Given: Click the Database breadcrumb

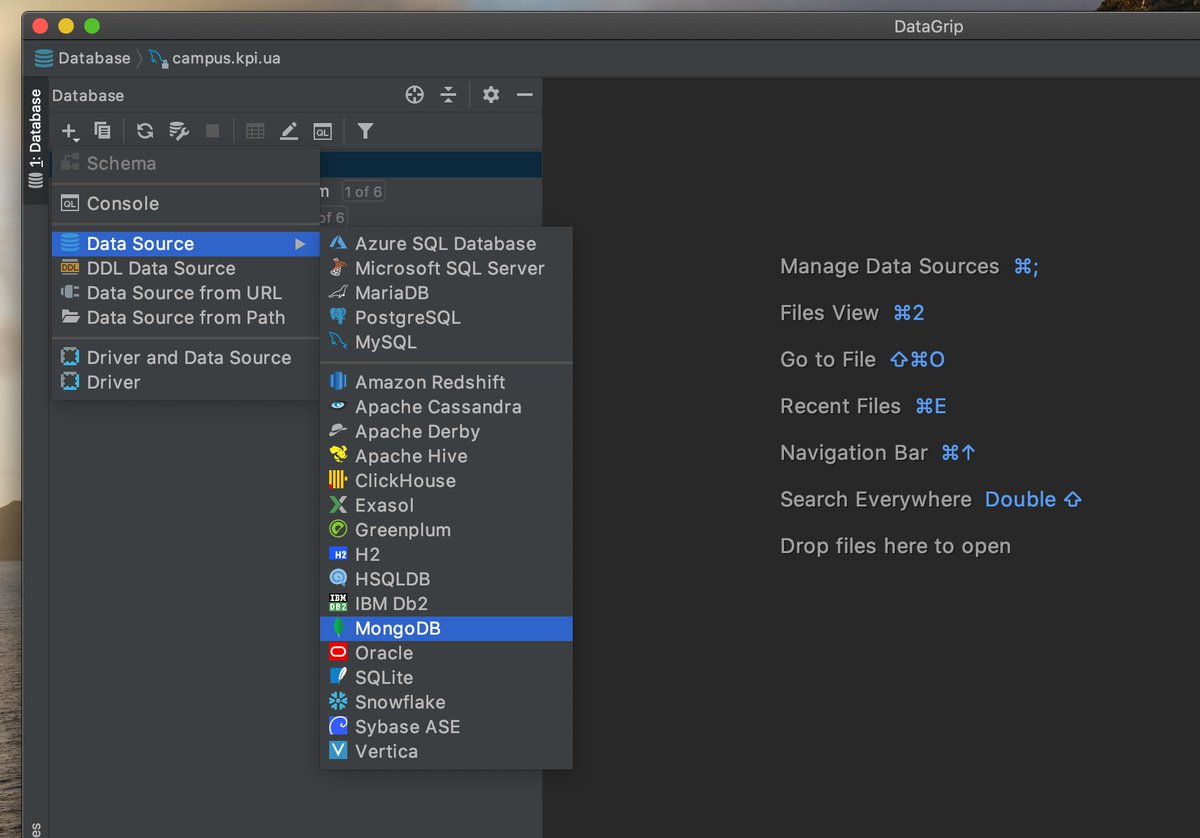Looking at the screenshot, I should 83,58.
